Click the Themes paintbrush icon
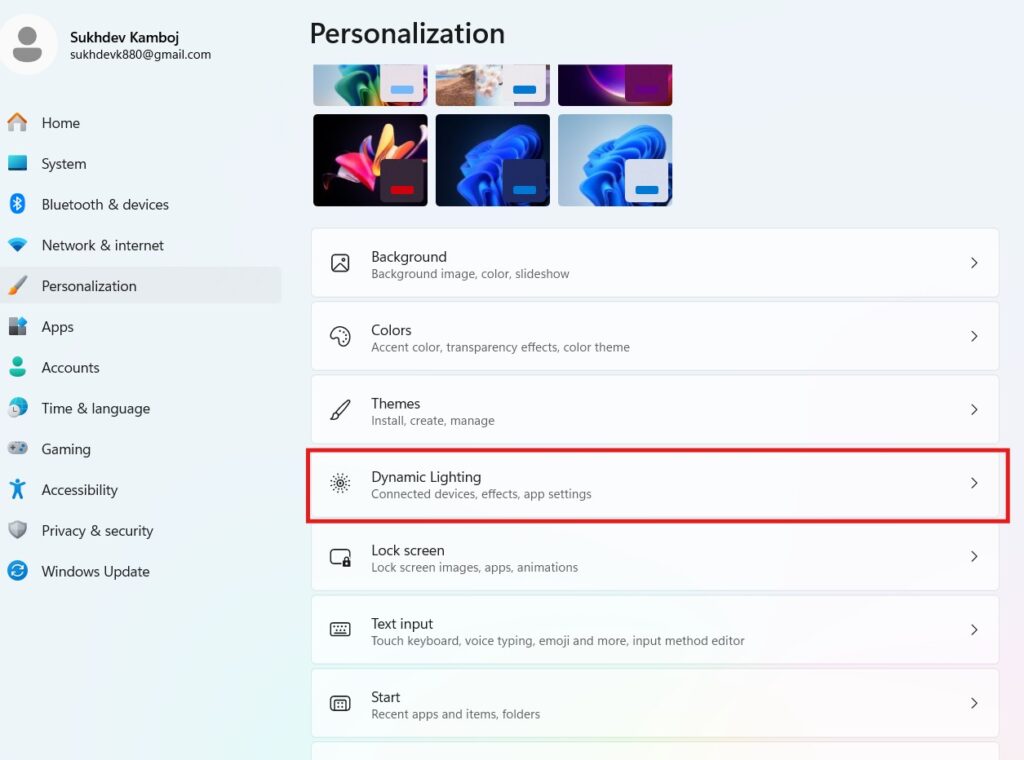1024x760 pixels. pyautogui.click(x=340, y=410)
